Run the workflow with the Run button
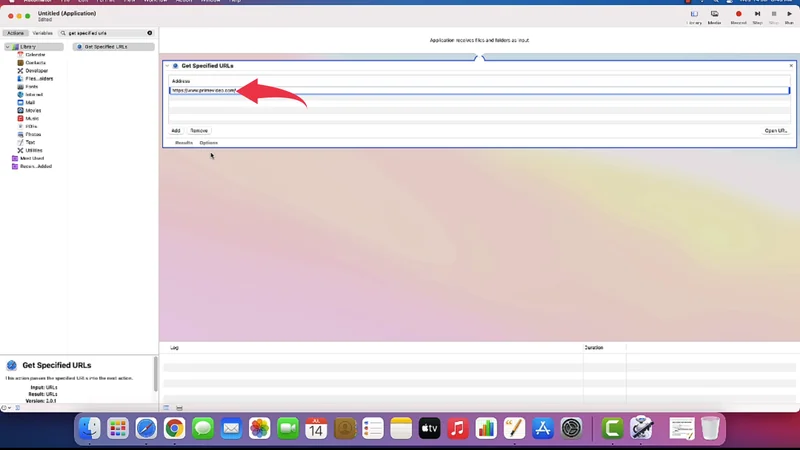Screen dimensions: 800x450 point(790,15)
